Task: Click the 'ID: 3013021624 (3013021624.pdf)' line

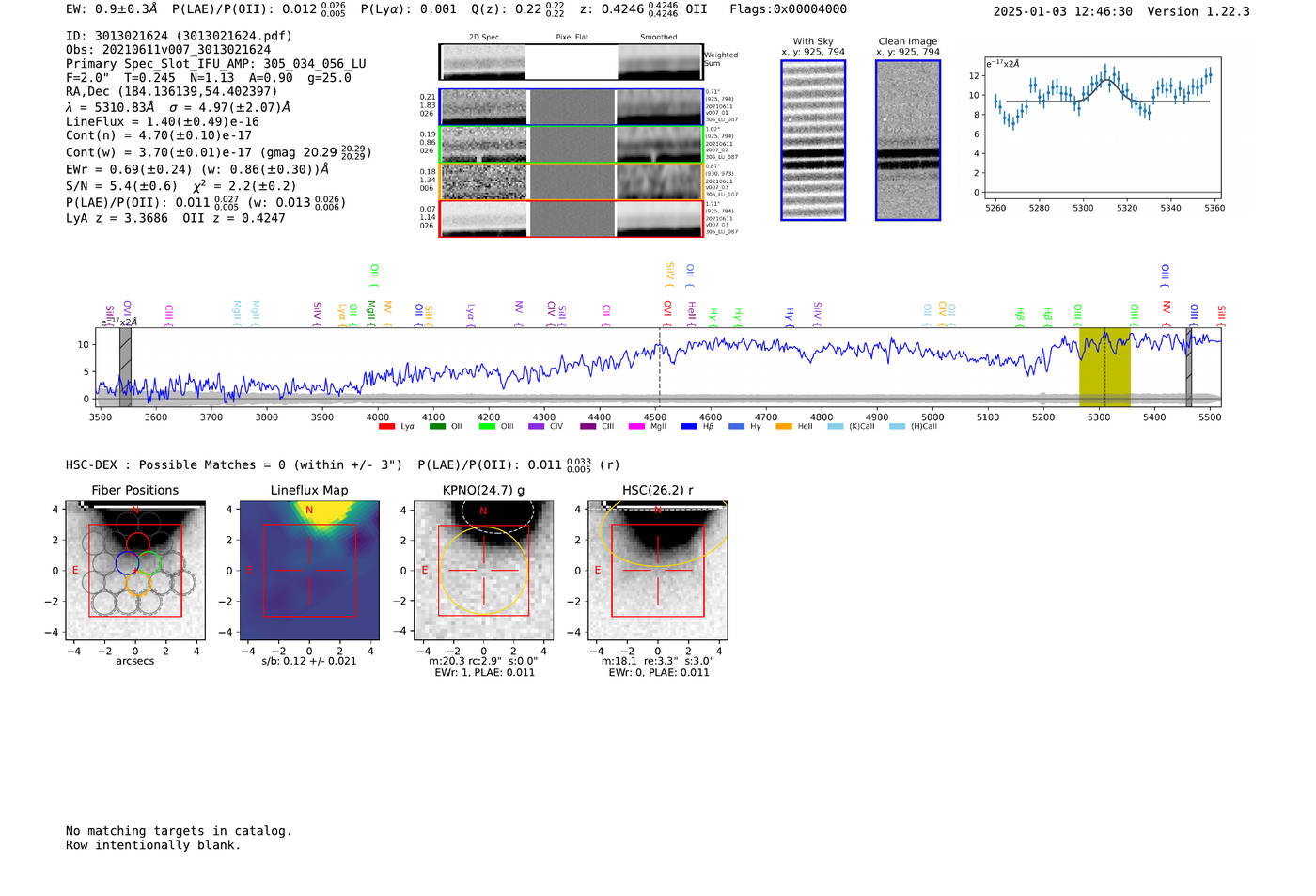Action: click(179, 36)
